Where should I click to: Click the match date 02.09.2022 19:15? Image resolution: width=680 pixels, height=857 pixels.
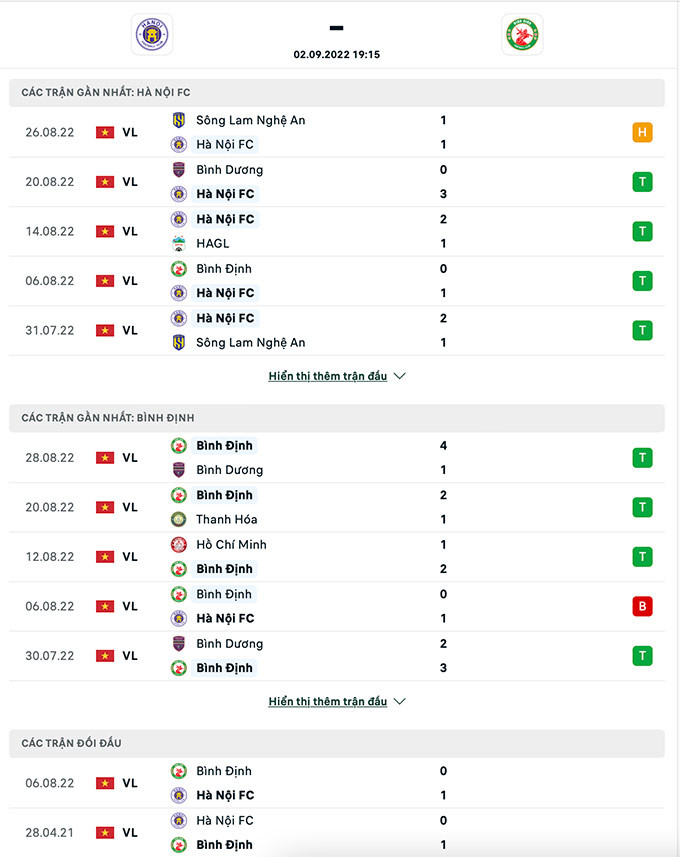click(337, 54)
